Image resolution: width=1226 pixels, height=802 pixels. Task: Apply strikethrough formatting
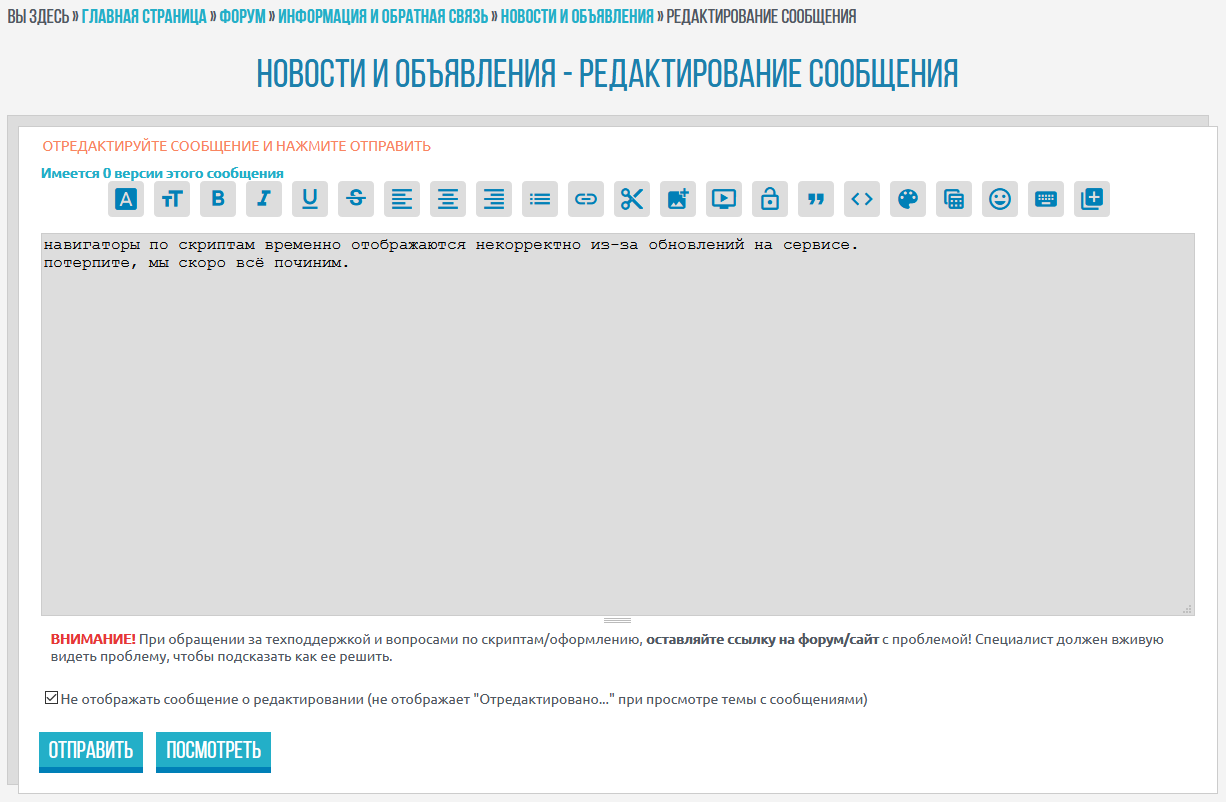point(356,199)
